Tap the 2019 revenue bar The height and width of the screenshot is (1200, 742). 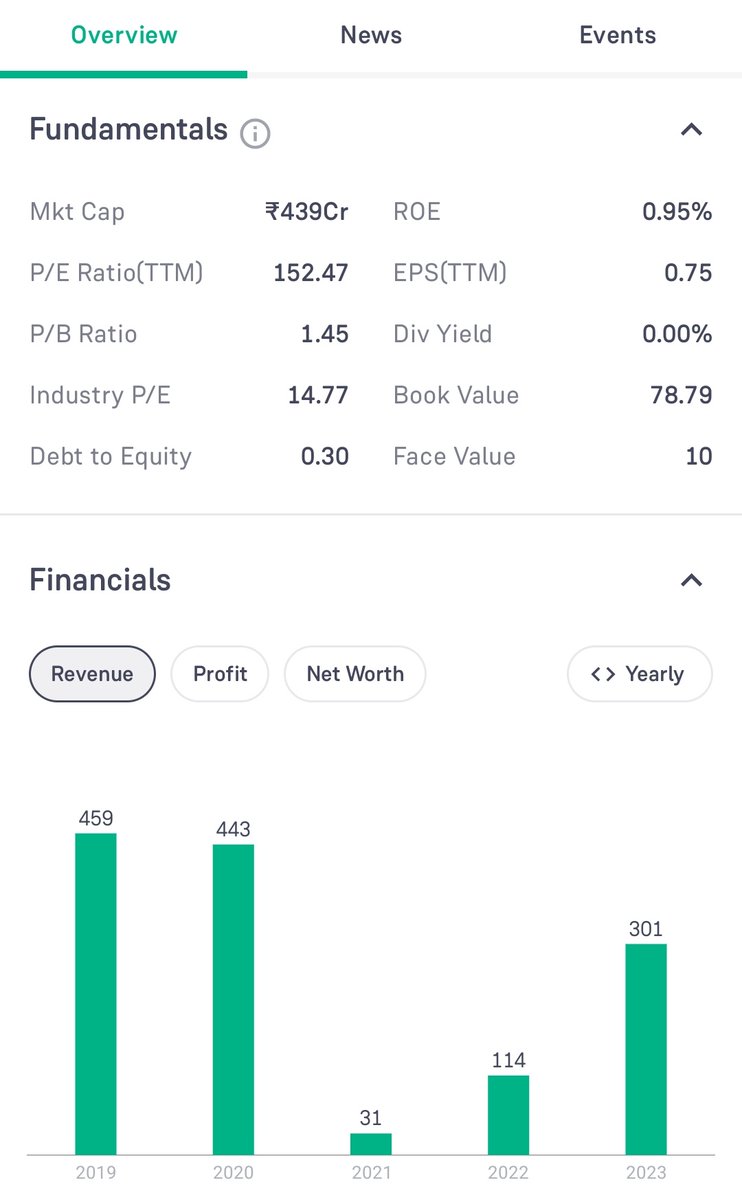point(96,994)
